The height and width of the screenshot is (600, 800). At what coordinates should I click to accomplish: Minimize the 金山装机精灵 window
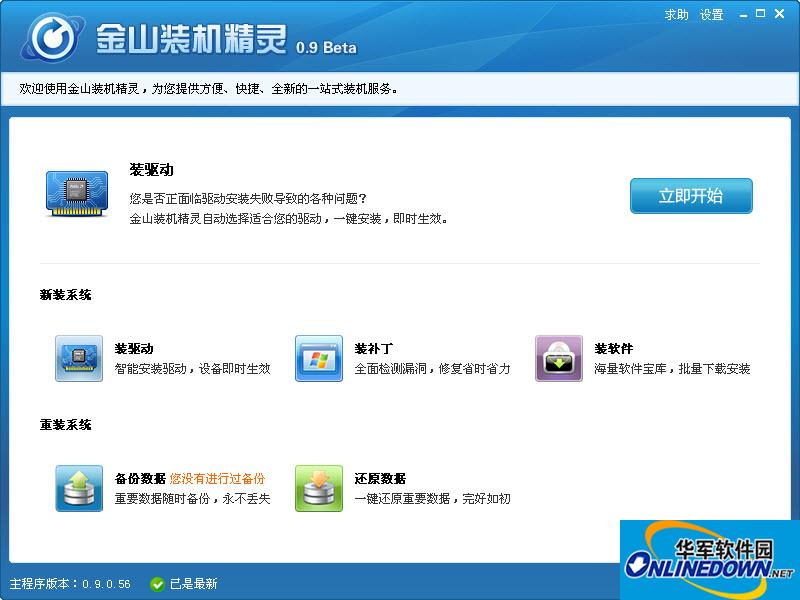point(743,15)
